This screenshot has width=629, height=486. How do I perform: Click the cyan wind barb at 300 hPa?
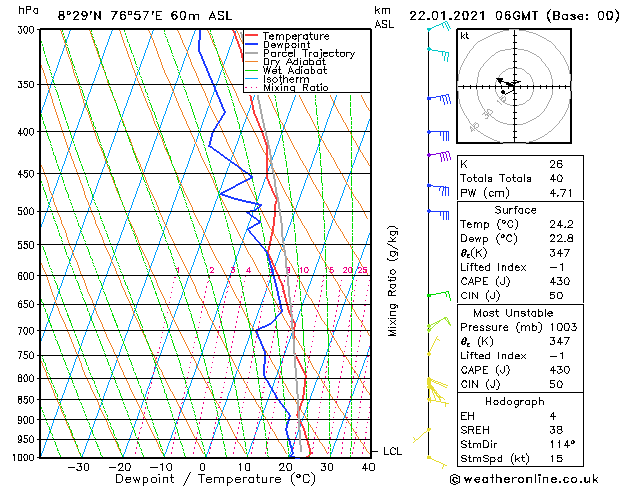tap(440, 26)
